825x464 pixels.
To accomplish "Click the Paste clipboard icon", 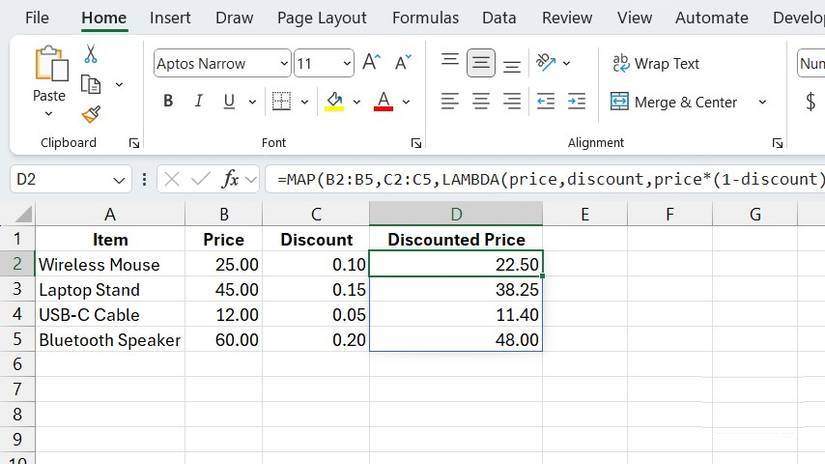I will coord(51,63).
